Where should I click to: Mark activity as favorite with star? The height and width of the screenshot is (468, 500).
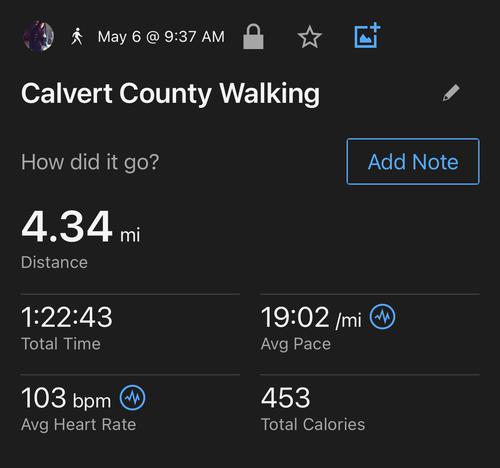pos(309,37)
